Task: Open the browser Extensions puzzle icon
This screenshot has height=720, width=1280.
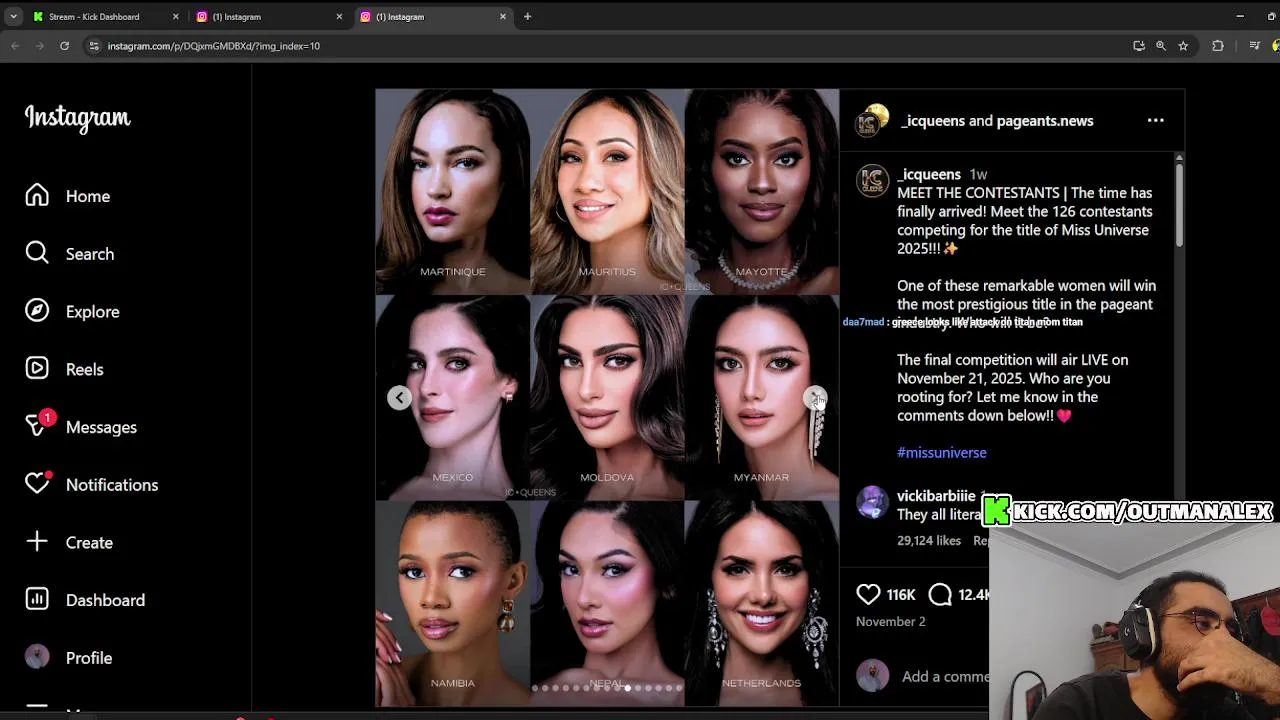Action: (x=1217, y=46)
